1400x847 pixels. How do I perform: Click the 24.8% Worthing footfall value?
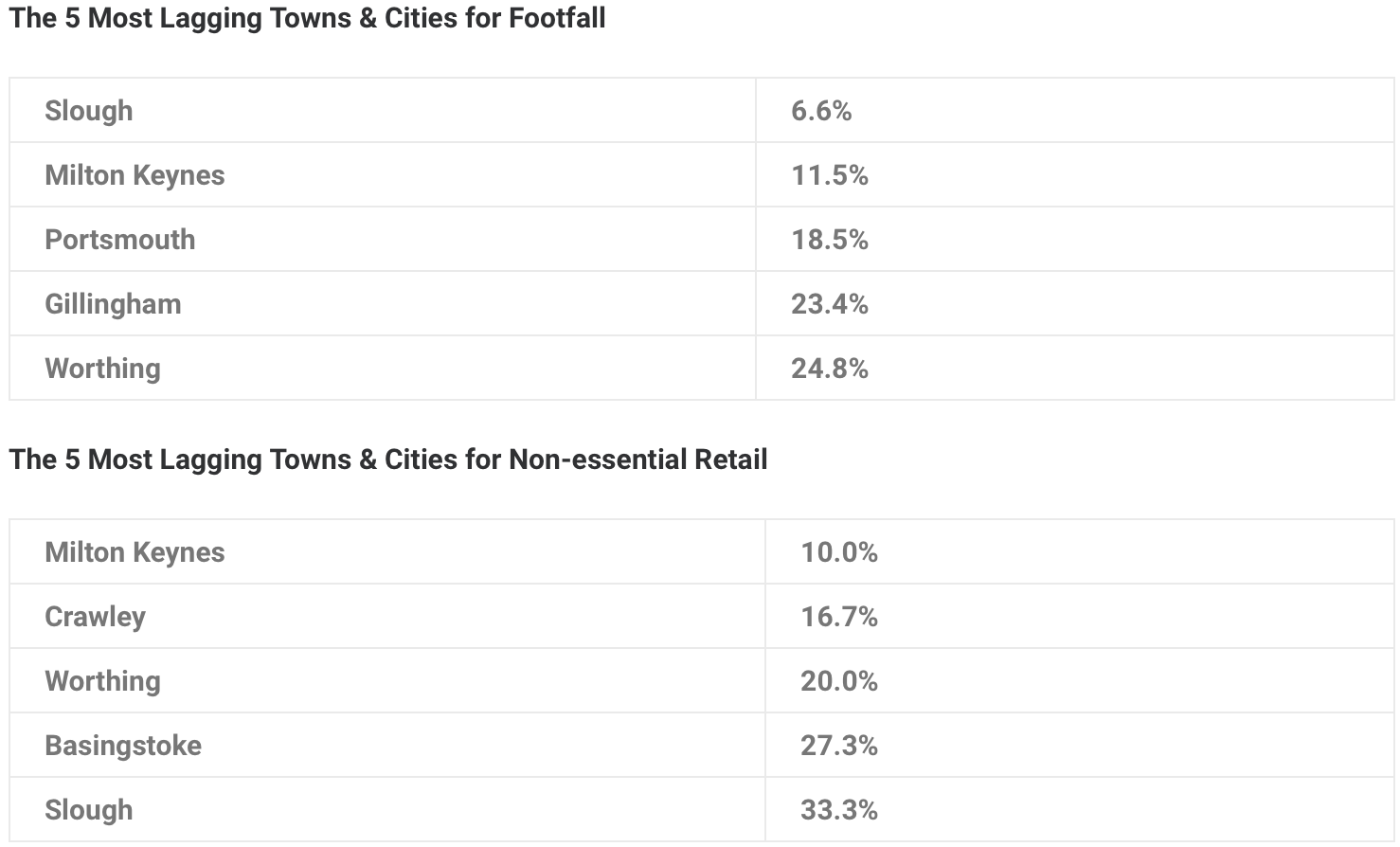click(x=830, y=369)
